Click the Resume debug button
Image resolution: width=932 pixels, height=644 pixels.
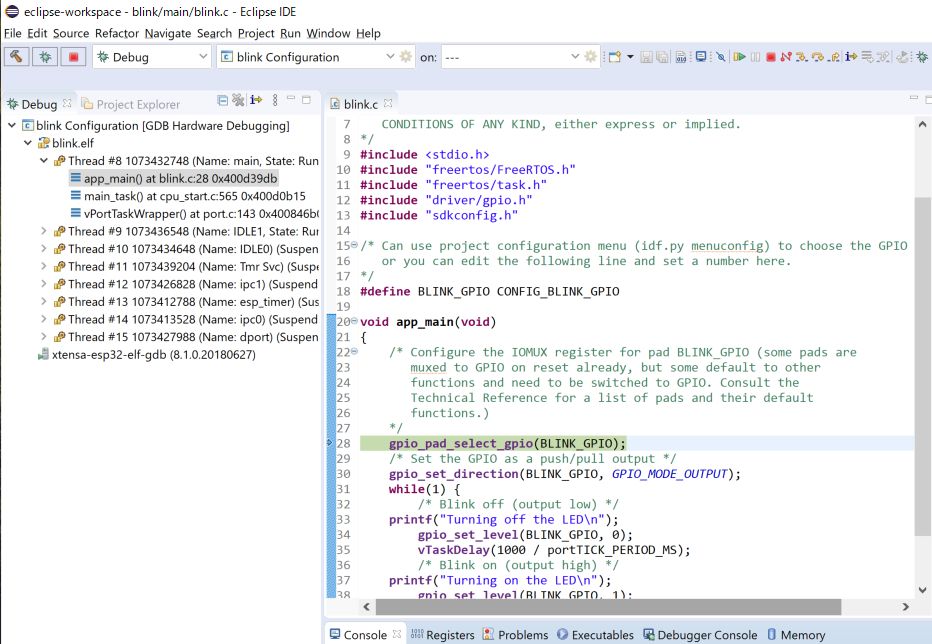739,56
